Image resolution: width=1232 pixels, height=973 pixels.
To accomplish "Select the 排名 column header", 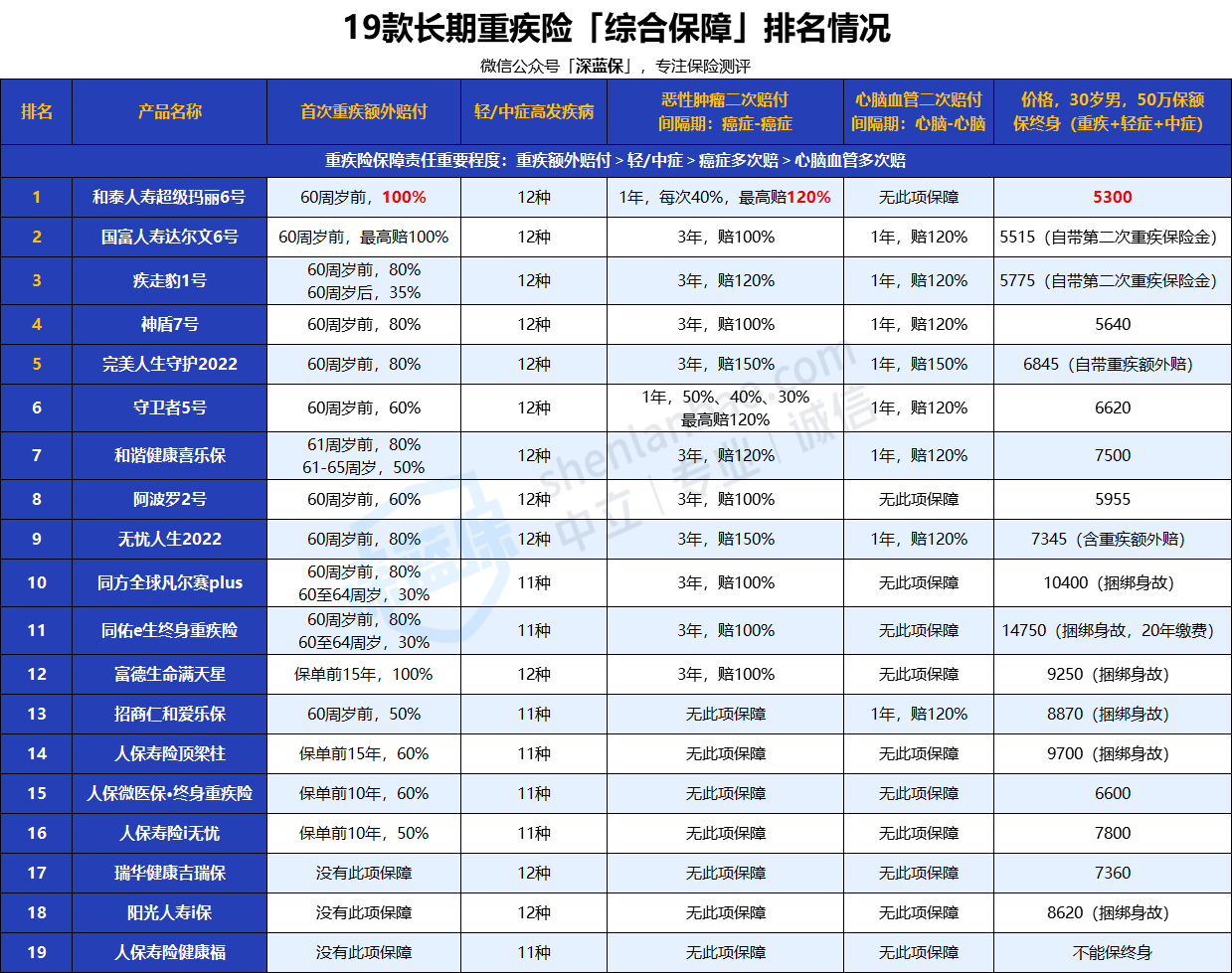I will (x=37, y=111).
